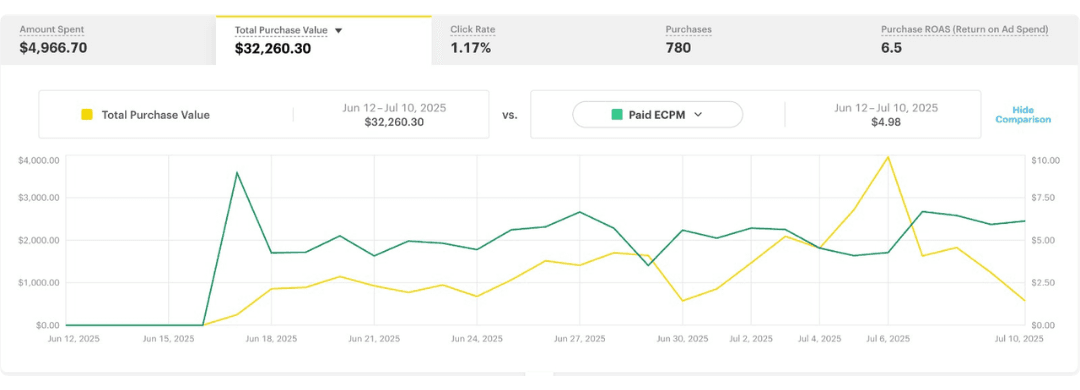Image resolution: width=1080 pixels, height=390 pixels.
Task: Select the Click Rate metric tab
Action: (x=539, y=40)
